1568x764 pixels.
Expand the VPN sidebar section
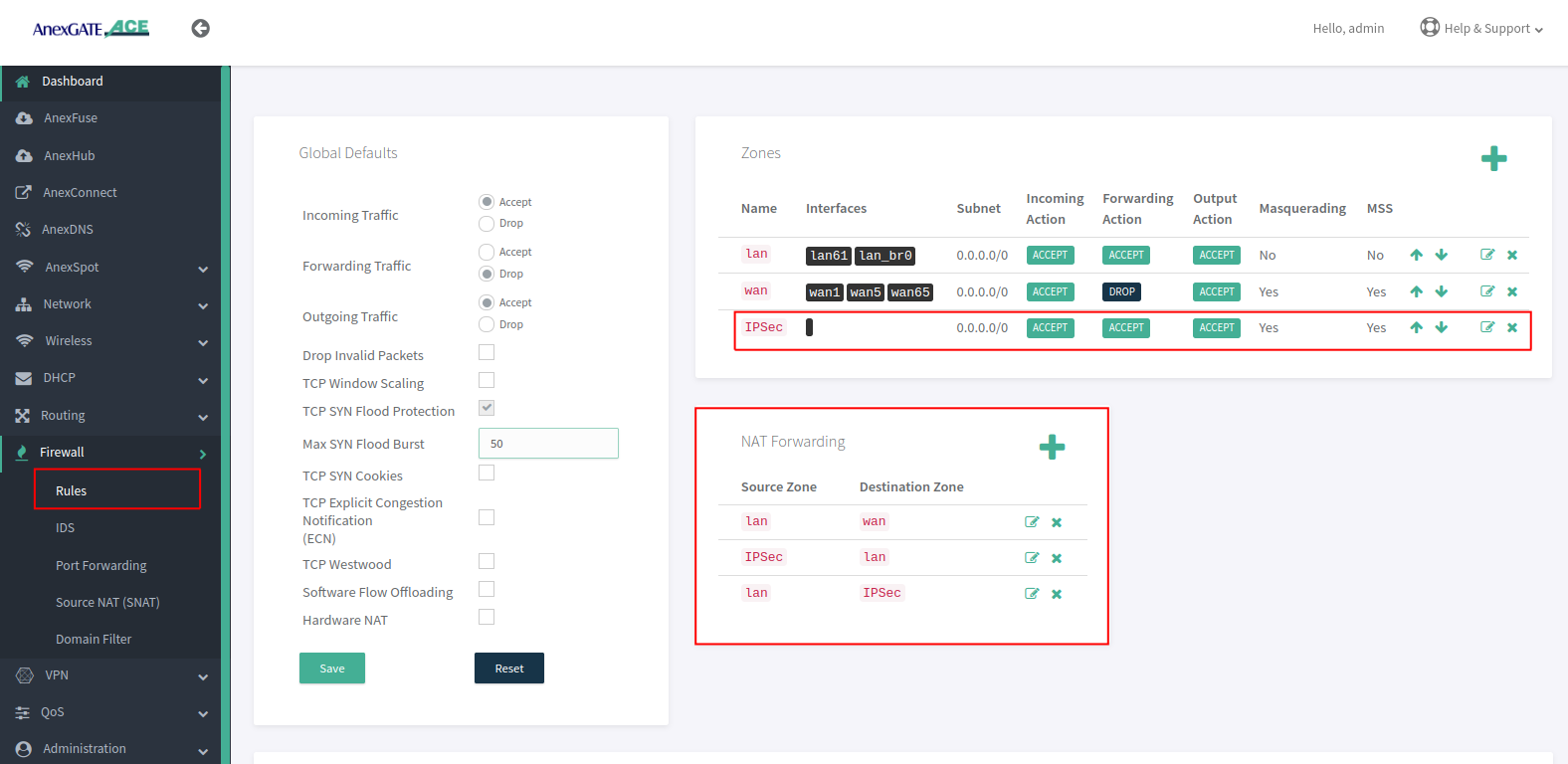[x=109, y=675]
